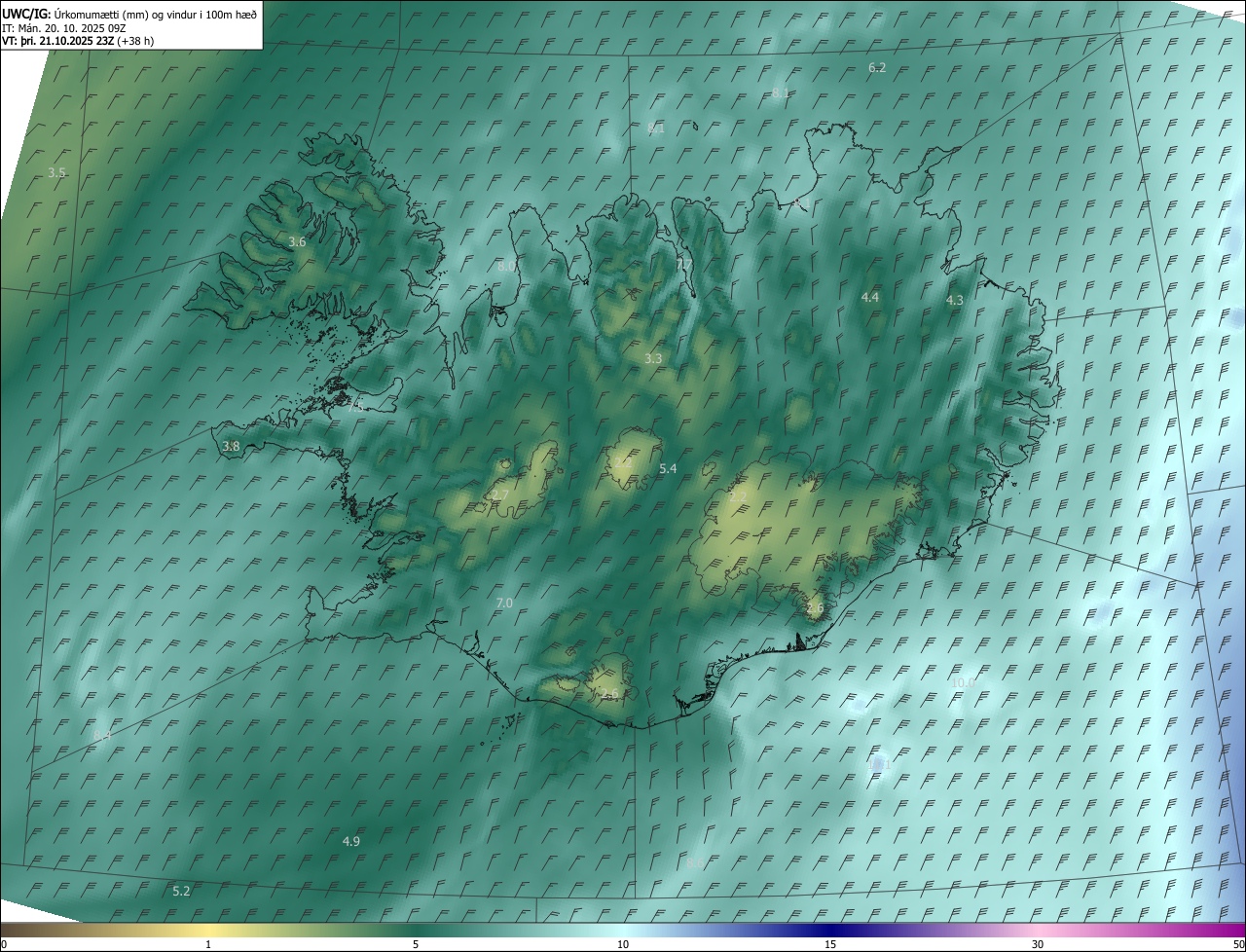Click the 7.5 value label on the map

[x=355, y=407]
